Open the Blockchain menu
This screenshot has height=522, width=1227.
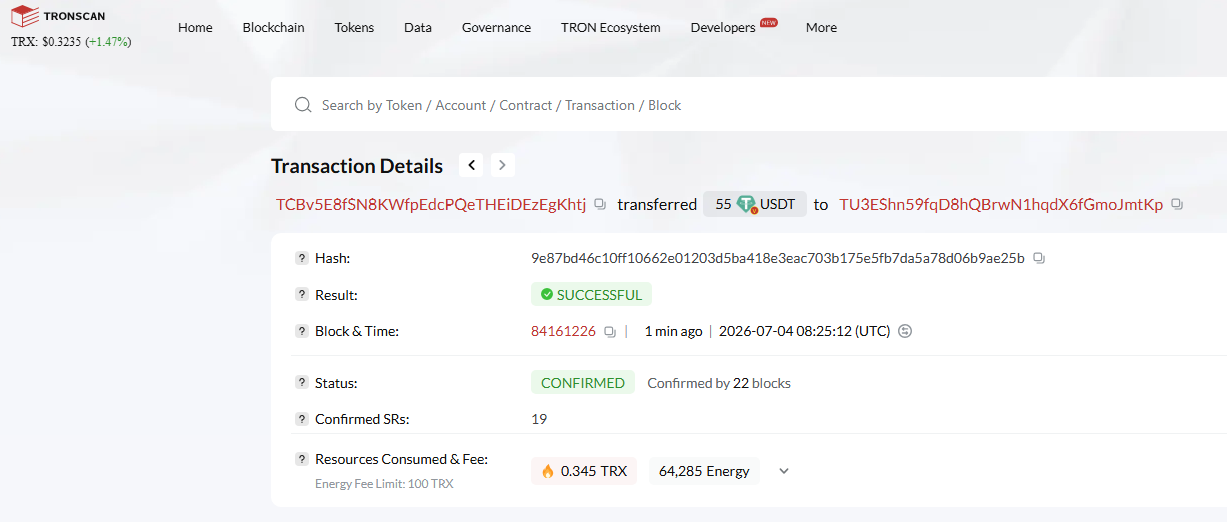[273, 27]
